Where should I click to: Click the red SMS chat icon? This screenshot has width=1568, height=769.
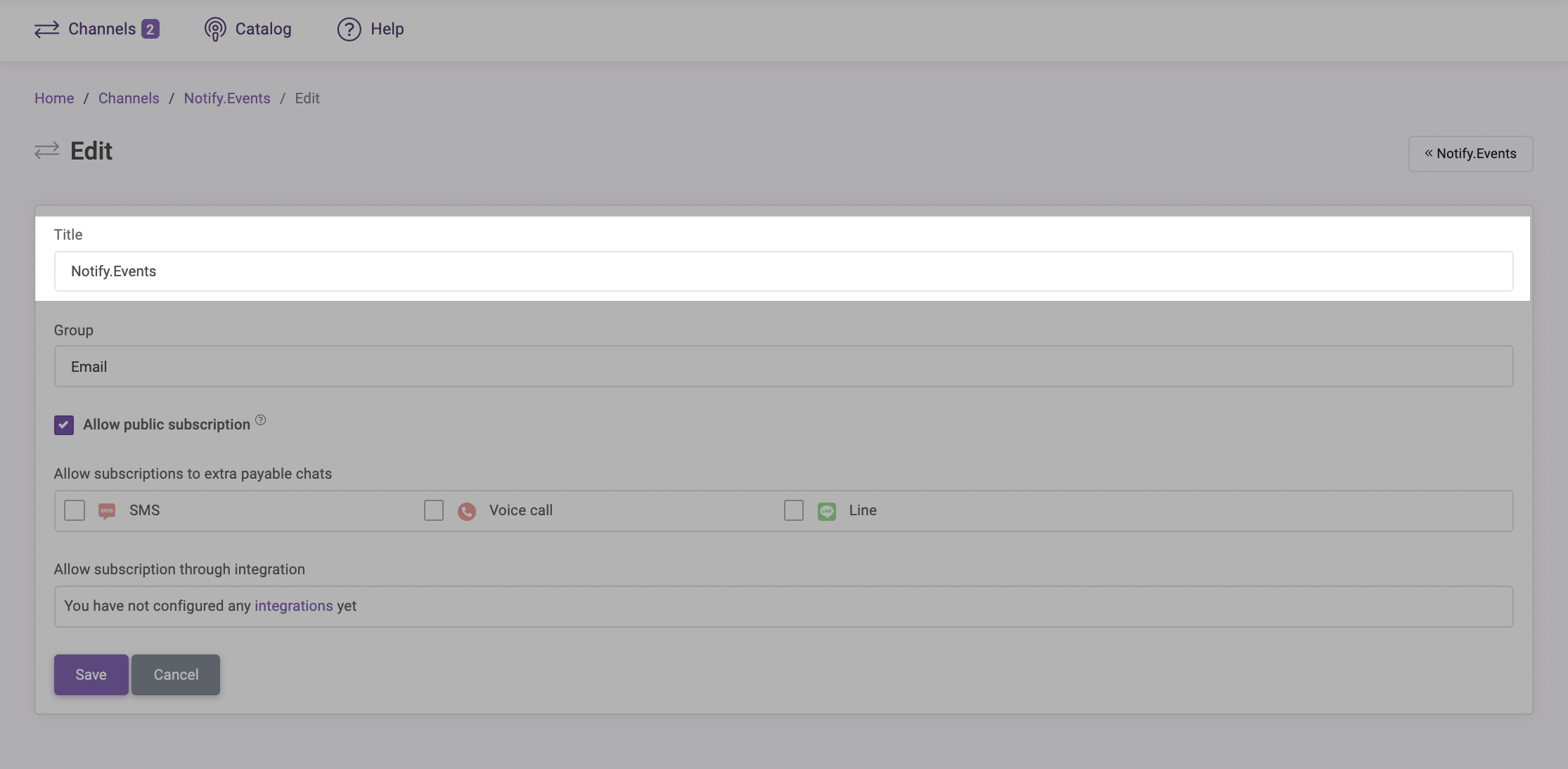click(107, 511)
